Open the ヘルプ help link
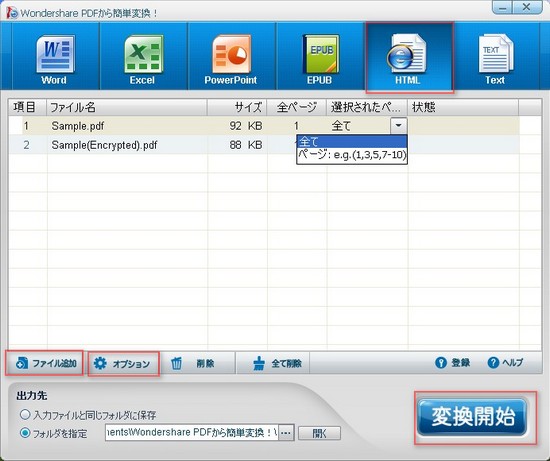Screen dimensions: 550x461 [505, 362]
